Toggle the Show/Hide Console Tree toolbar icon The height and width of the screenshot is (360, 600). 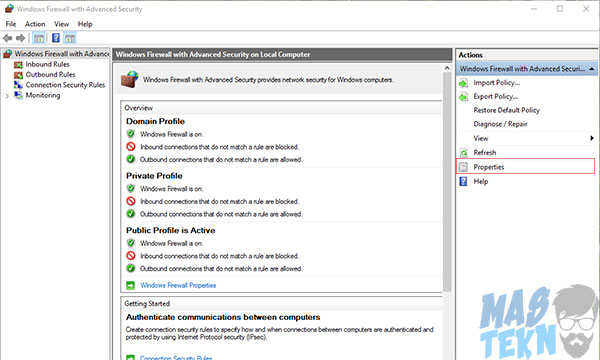click(39, 38)
